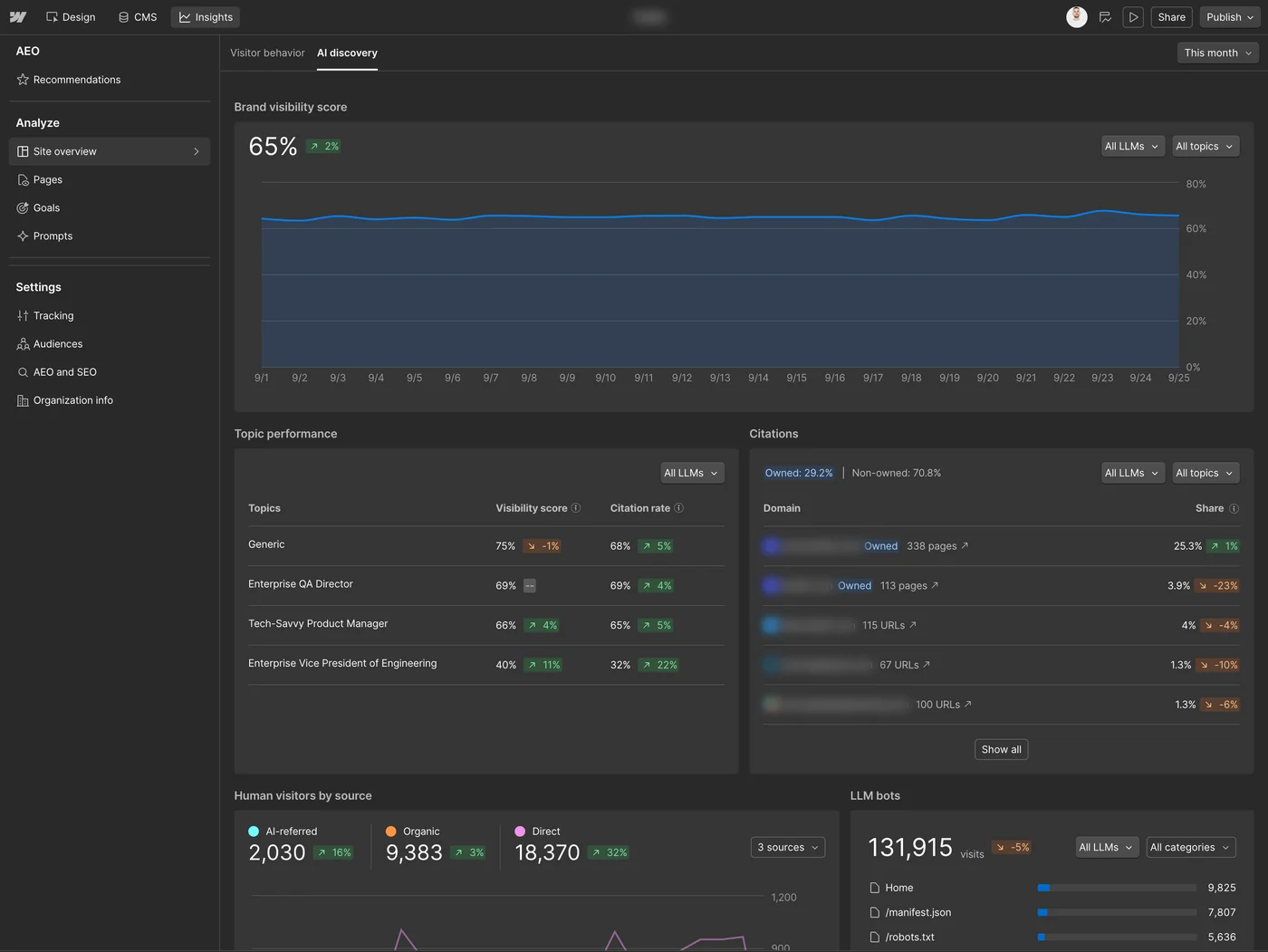
Task: Click info icon beside Share column
Action: point(1234,509)
